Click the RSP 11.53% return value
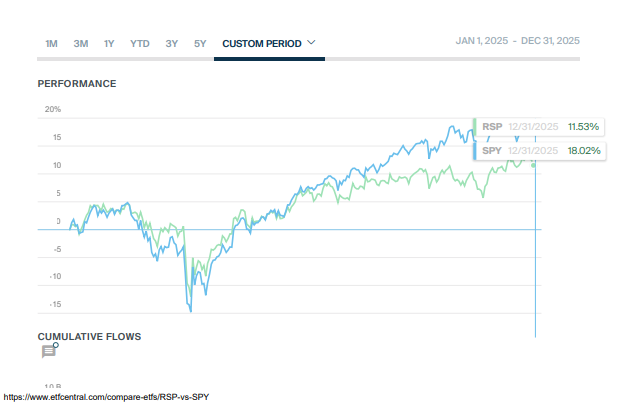 (x=583, y=127)
